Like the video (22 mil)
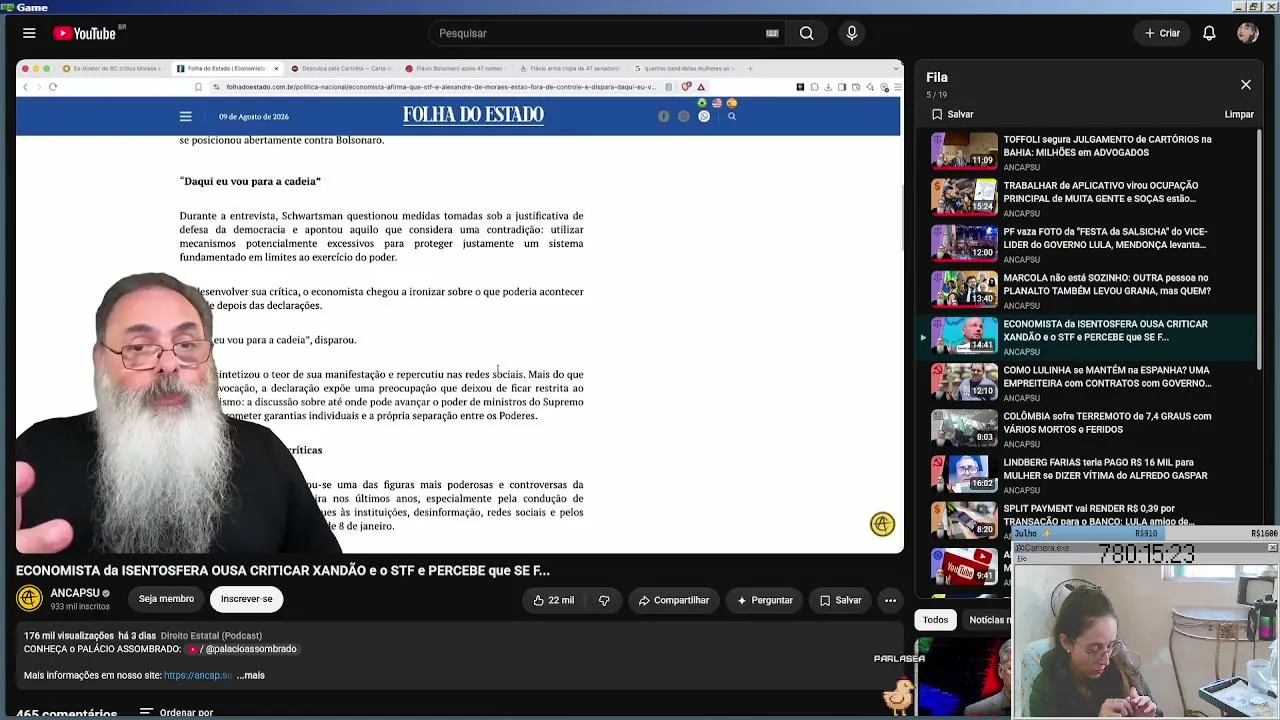Viewport: 1280px width, 720px height. (x=554, y=600)
